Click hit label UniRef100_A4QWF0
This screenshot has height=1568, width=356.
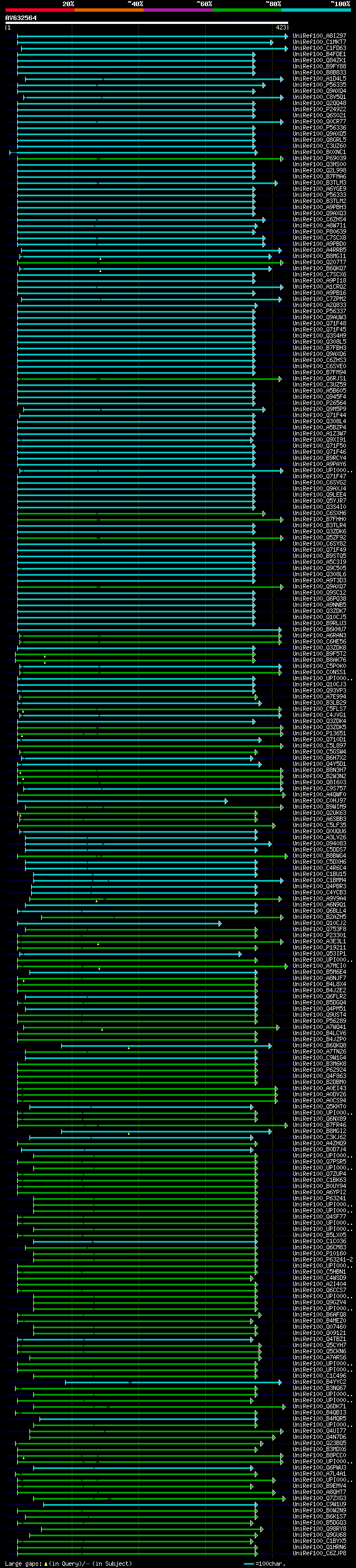(x=319, y=795)
